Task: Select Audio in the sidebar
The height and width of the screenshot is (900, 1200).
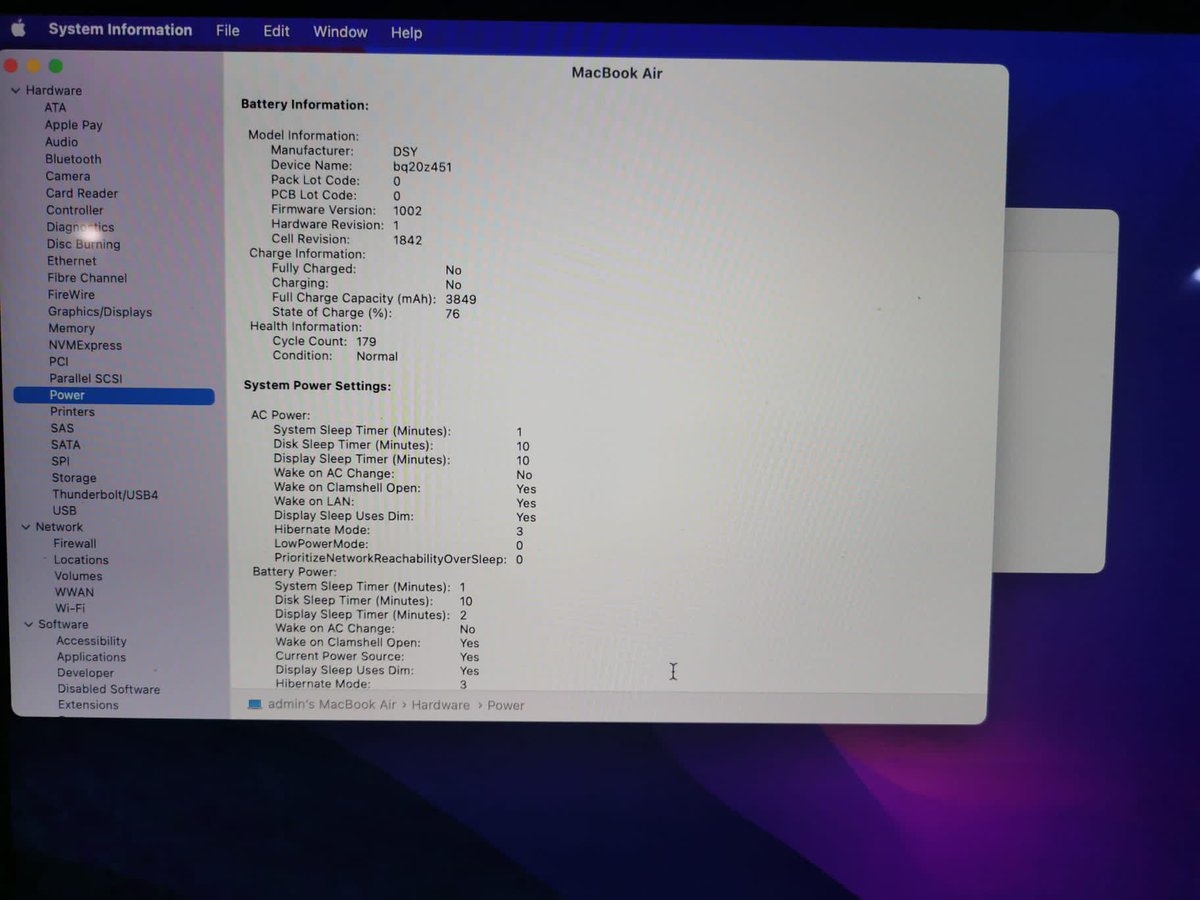Action: pos(61,142)
